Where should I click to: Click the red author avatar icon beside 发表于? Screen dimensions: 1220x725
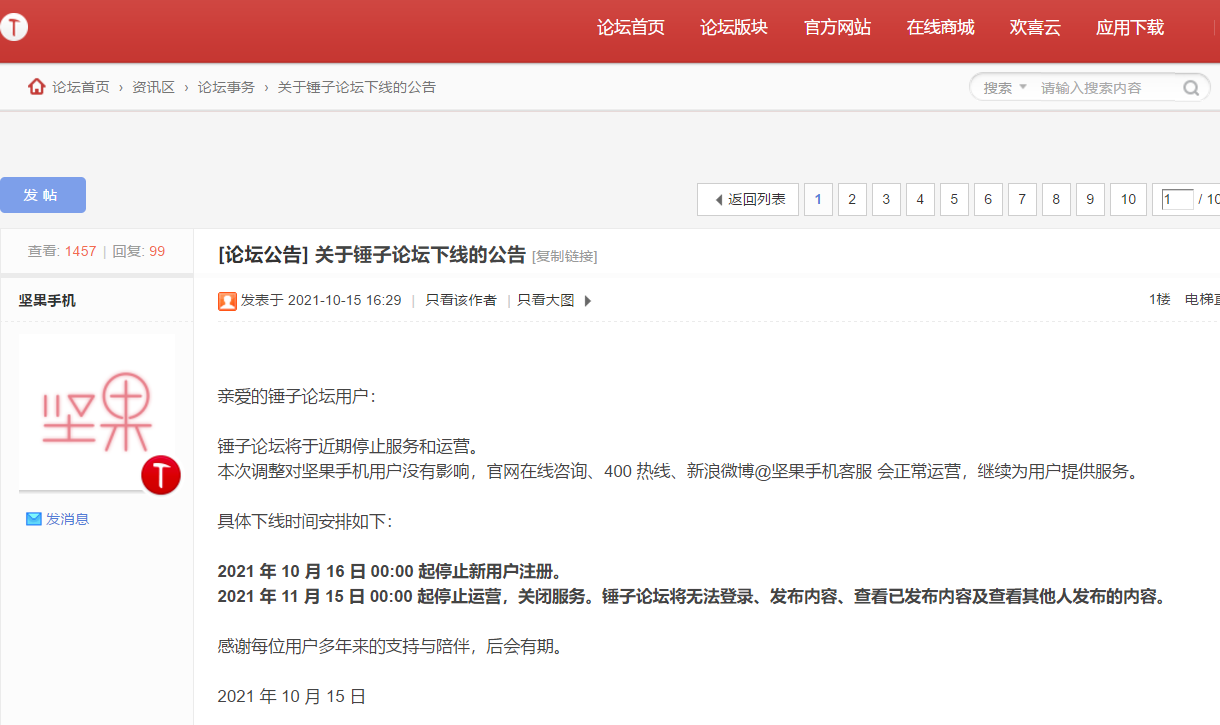(x=226, y=300)
